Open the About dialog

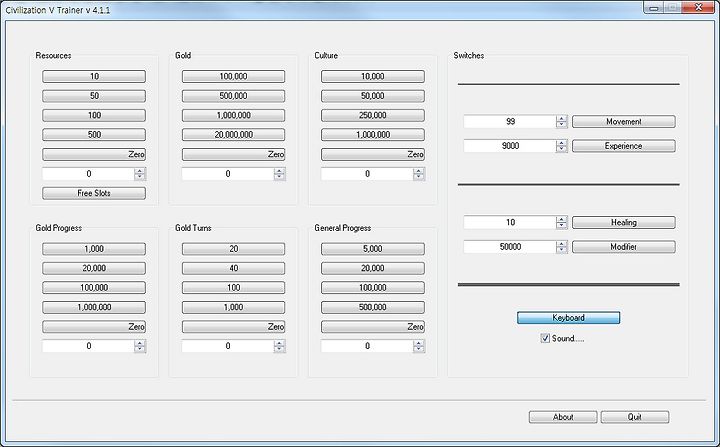(563, 417)
